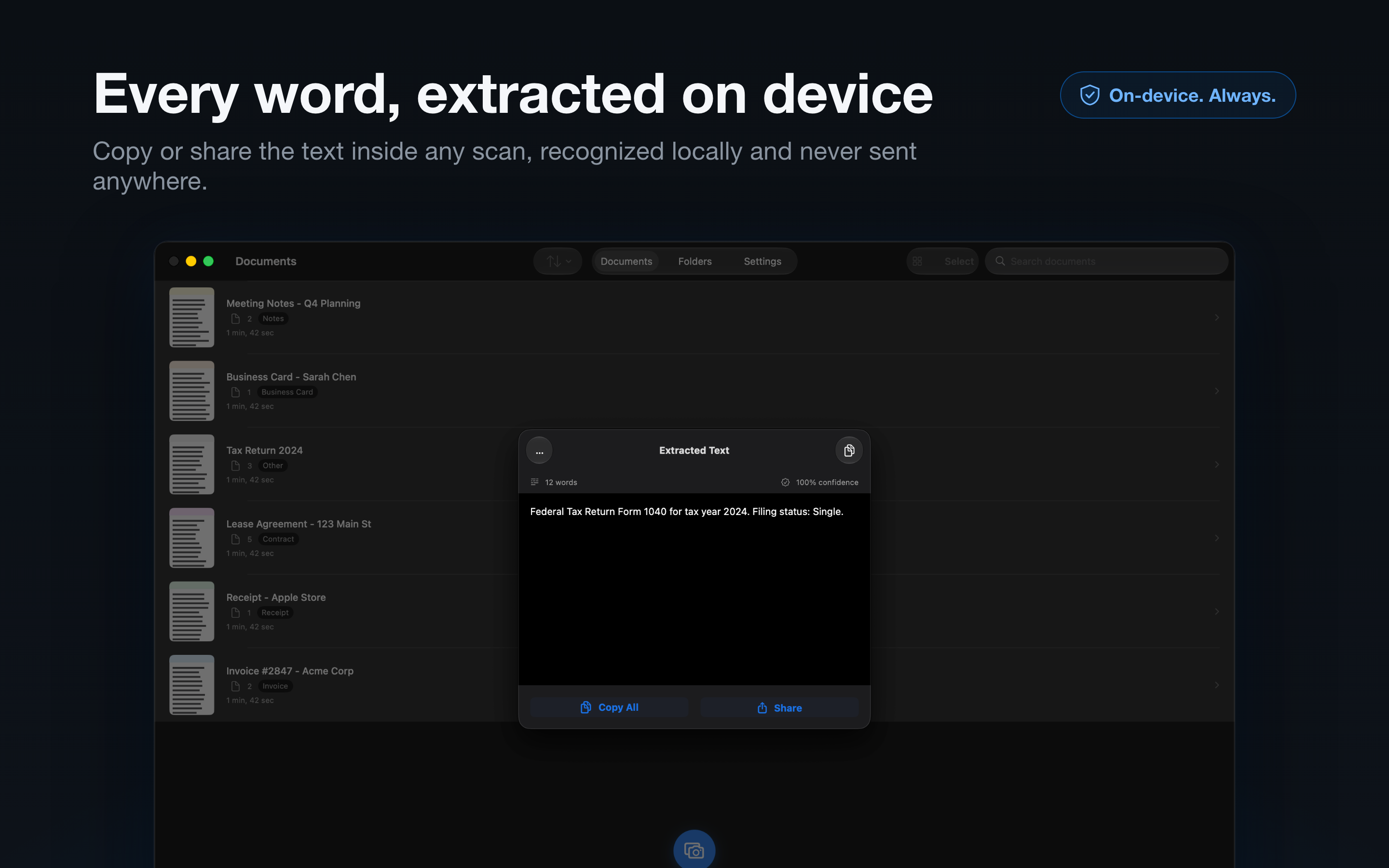Image resolution: width=1389 pixels, height=868 pixels.
Task: Expand the Lease Agreement row chevron
Action: [x=1217, y=538]
